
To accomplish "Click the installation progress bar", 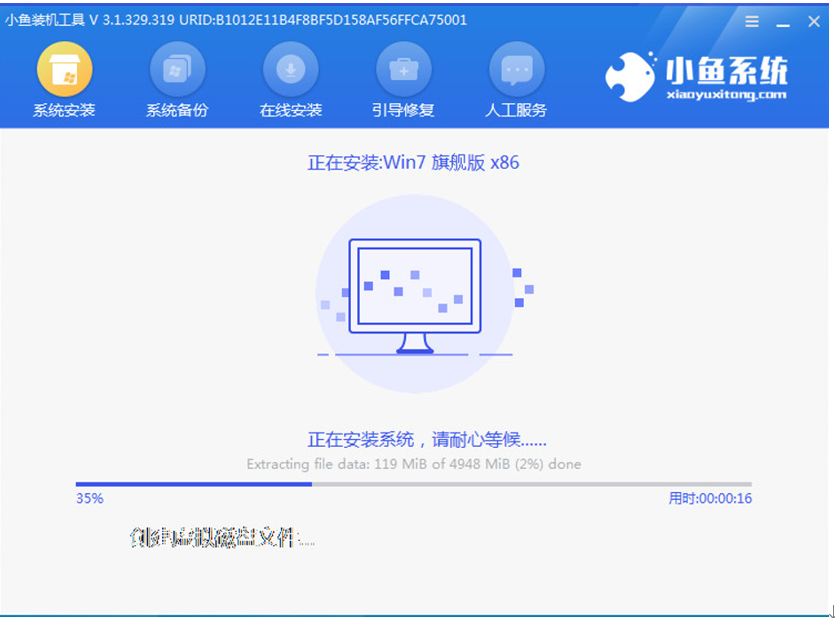I will tap(414, 484).
